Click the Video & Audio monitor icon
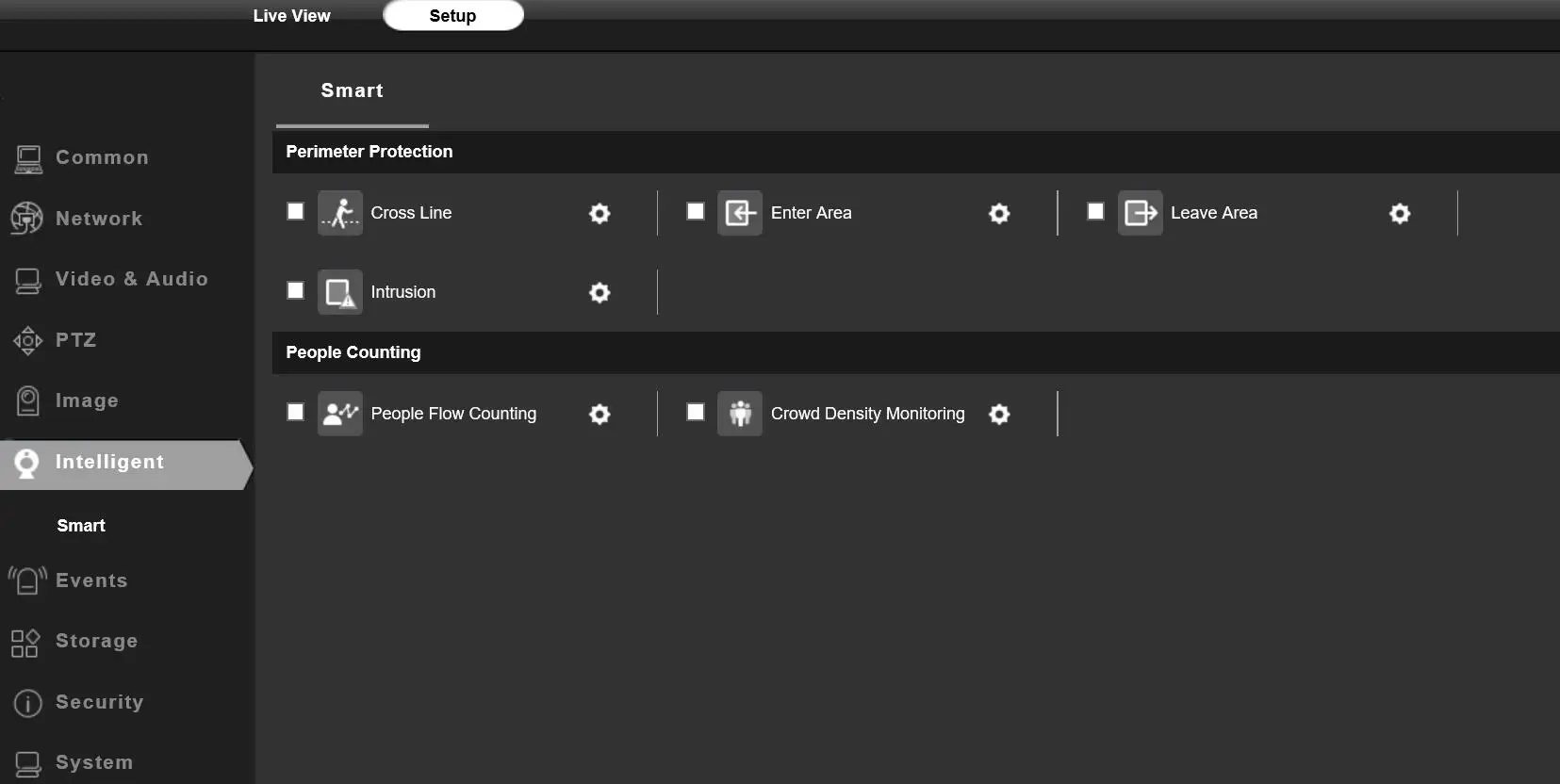Screen dimensions: 1560x784 [x=28, y=281]
